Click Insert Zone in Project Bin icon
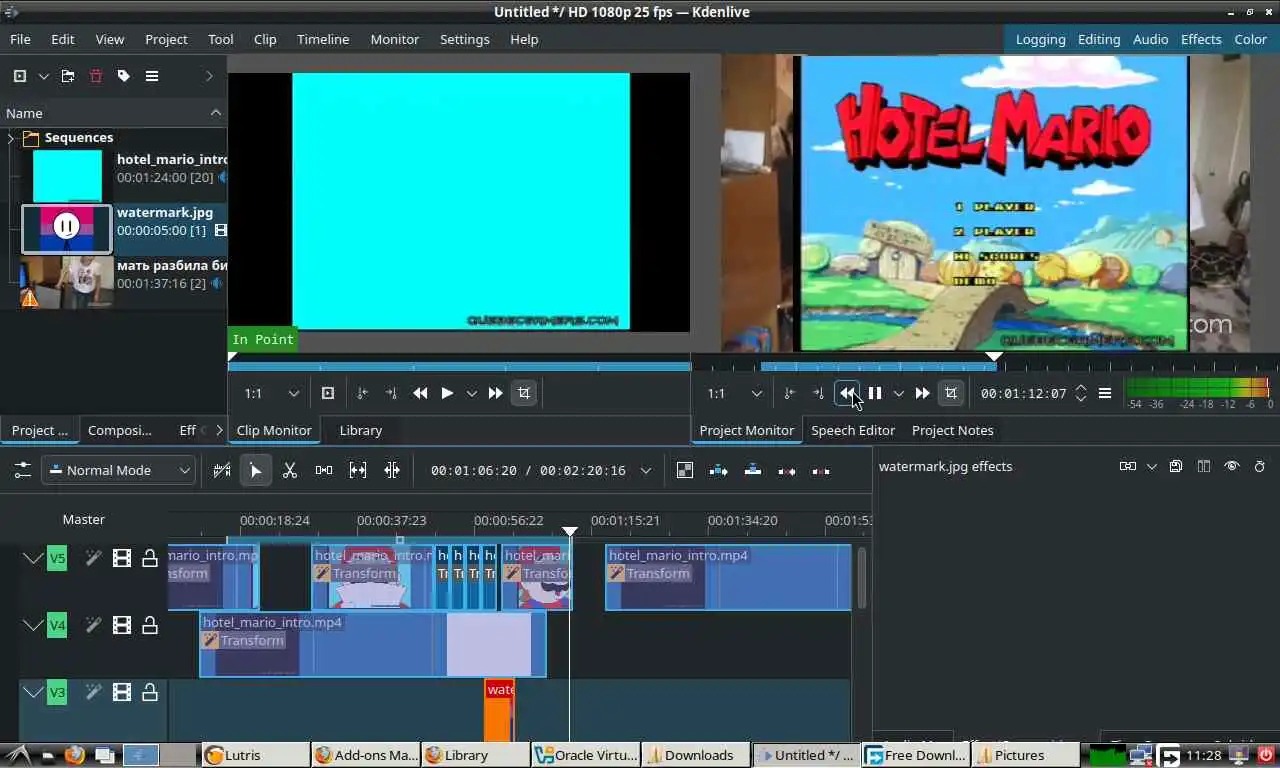Viewport: 1280px width, 768px height. 328,393
